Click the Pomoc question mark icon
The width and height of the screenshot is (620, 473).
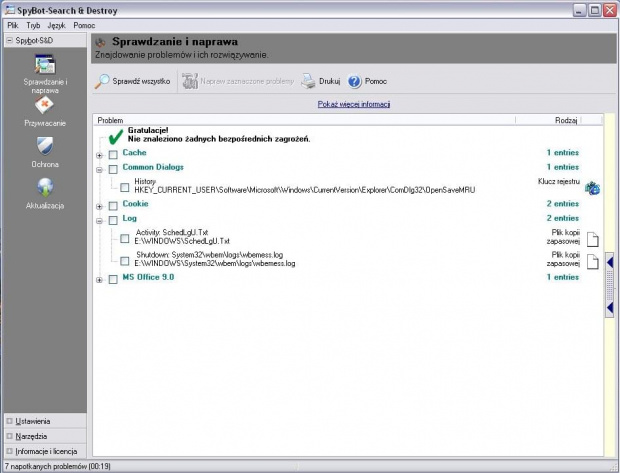(354, 81)
